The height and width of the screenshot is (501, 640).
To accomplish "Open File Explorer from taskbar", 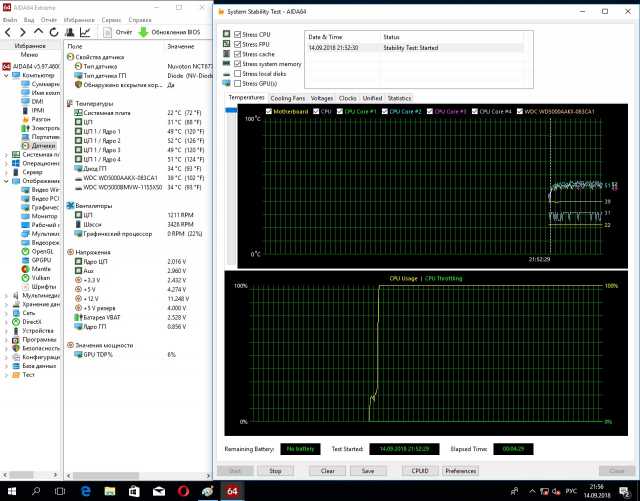I will click(x=110, y=491).
